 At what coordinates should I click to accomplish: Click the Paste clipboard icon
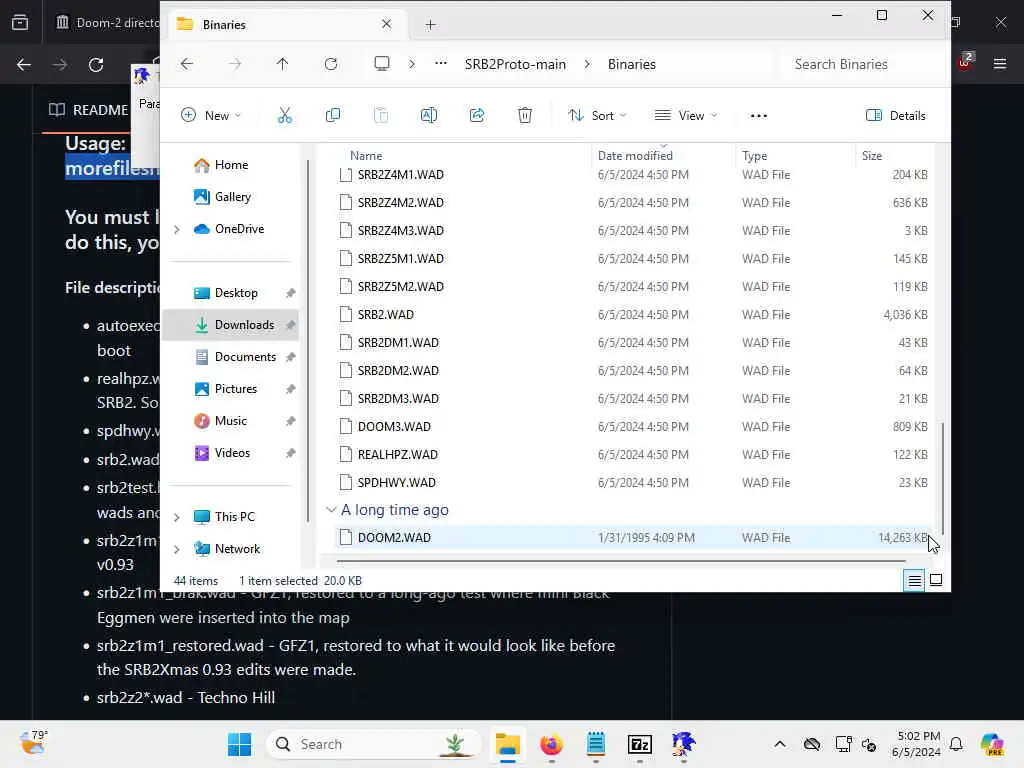(381, 116)
